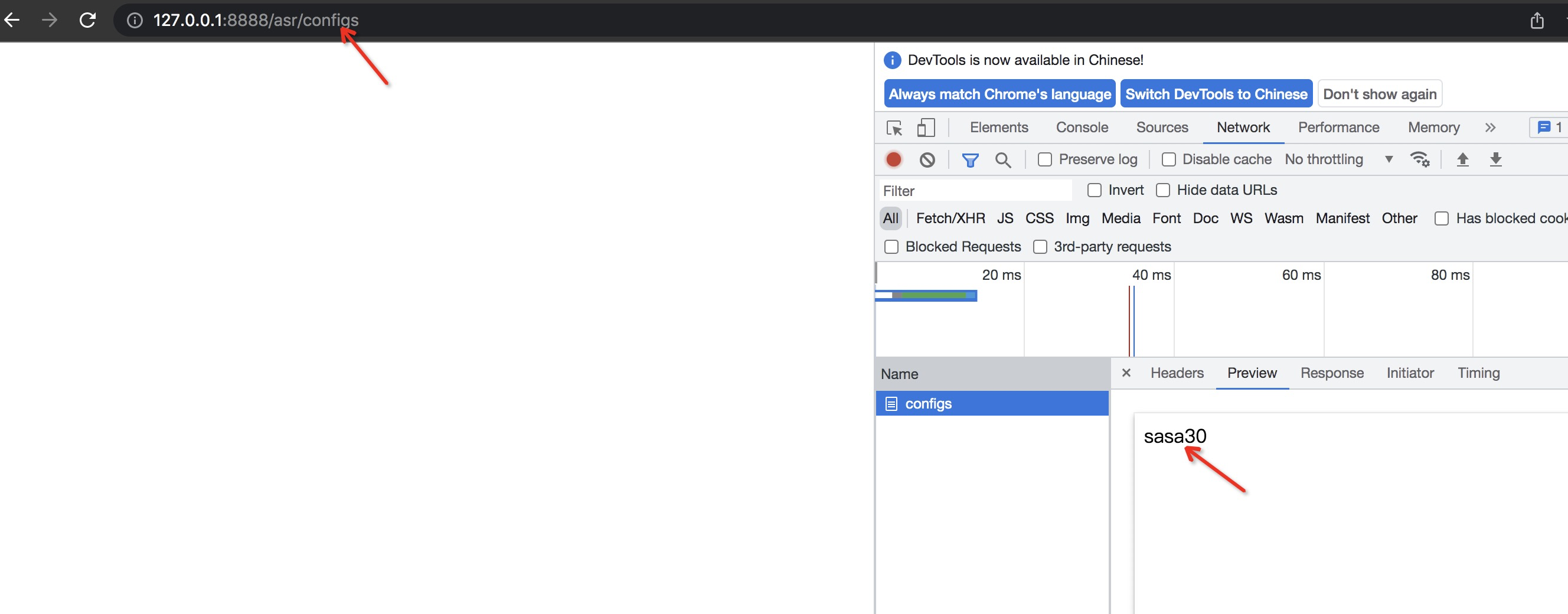This screenshot has height=614, width=1568.
Task: Open network conditions wifi icon
Action: pyautogui.click(x=1419, y=159)
